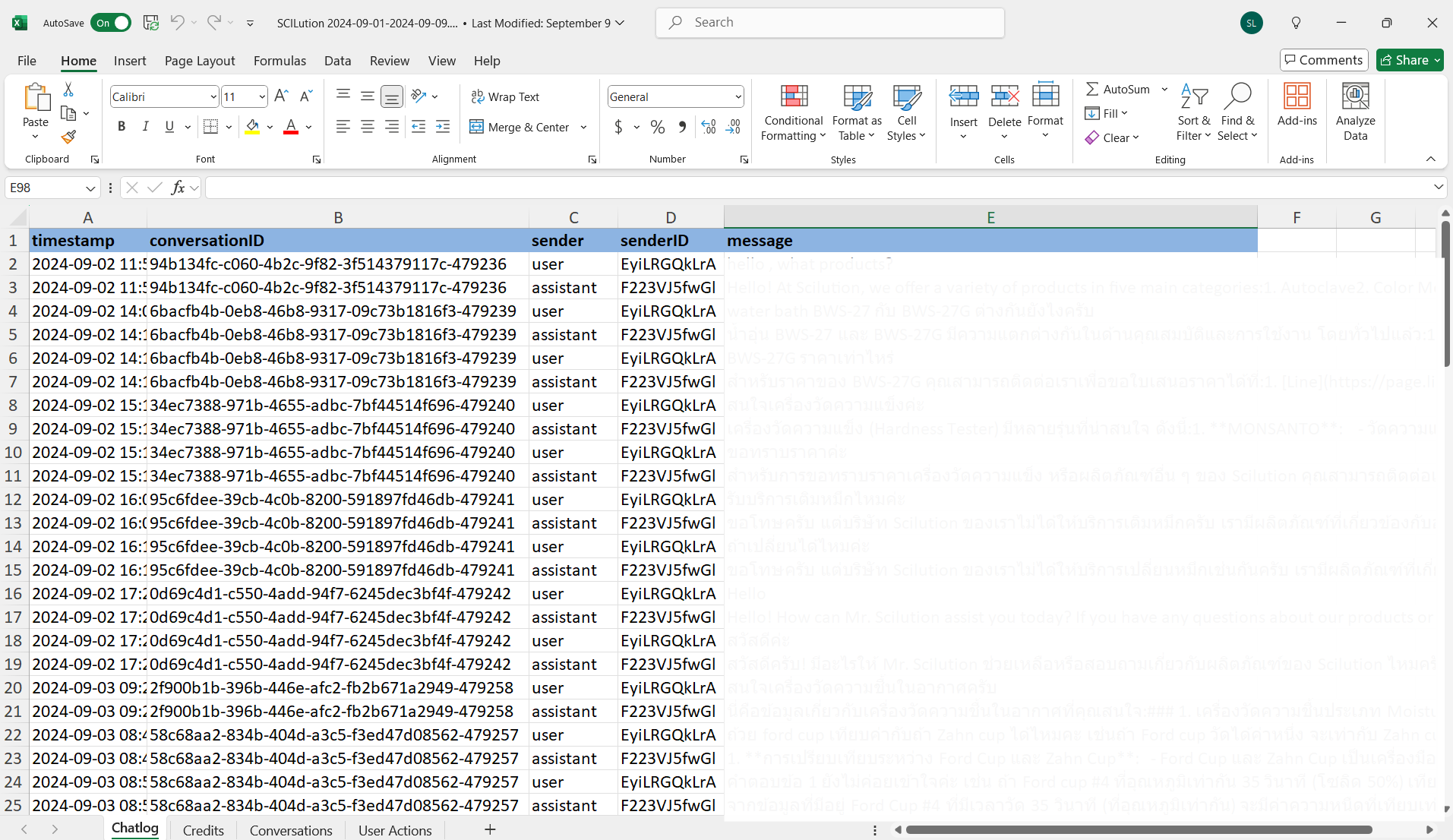Toggle Align Left button
This screenshot has height=840, width=1453.
[343, 127]
